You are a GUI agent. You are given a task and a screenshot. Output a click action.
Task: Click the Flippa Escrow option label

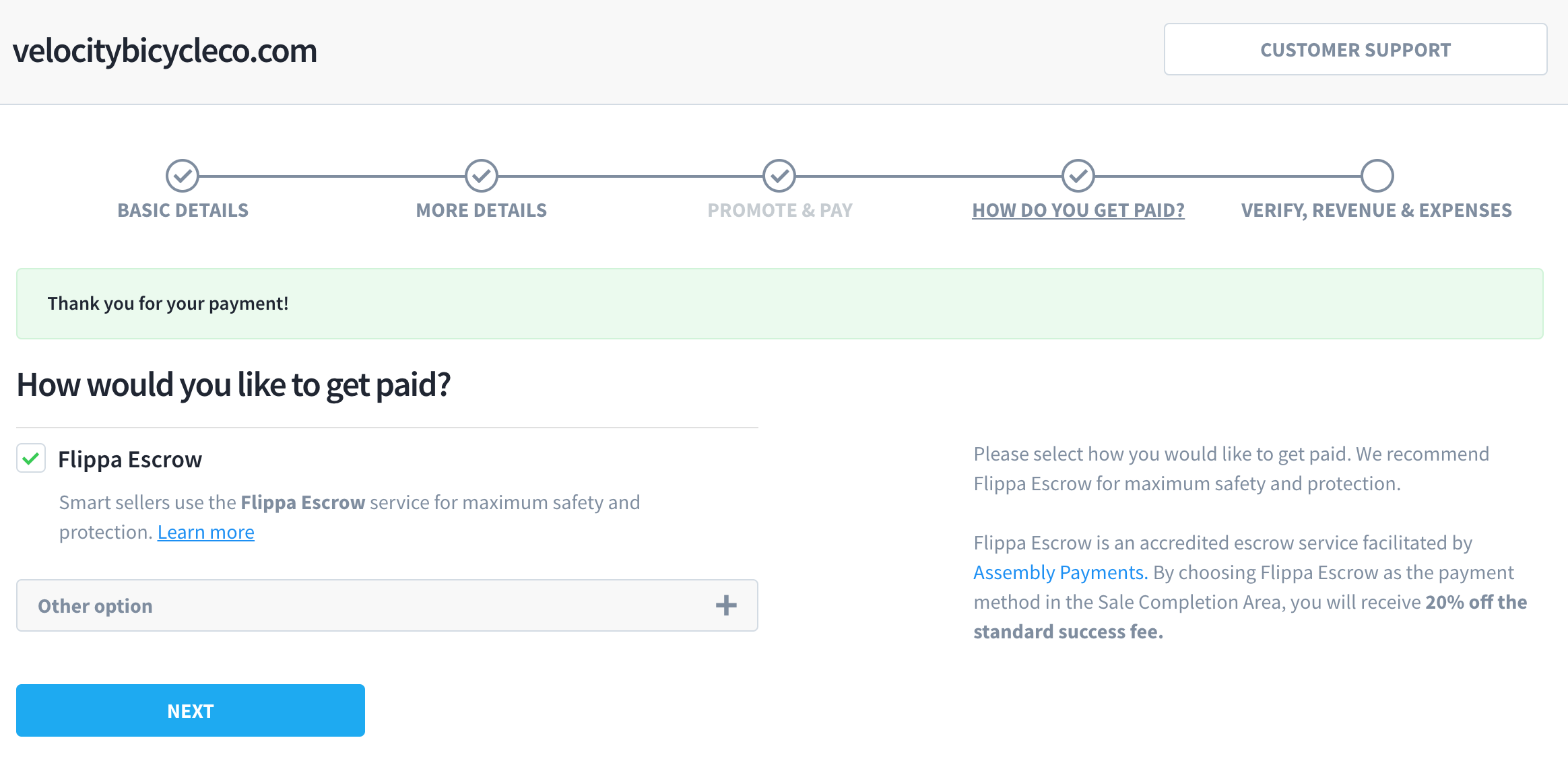130,459
